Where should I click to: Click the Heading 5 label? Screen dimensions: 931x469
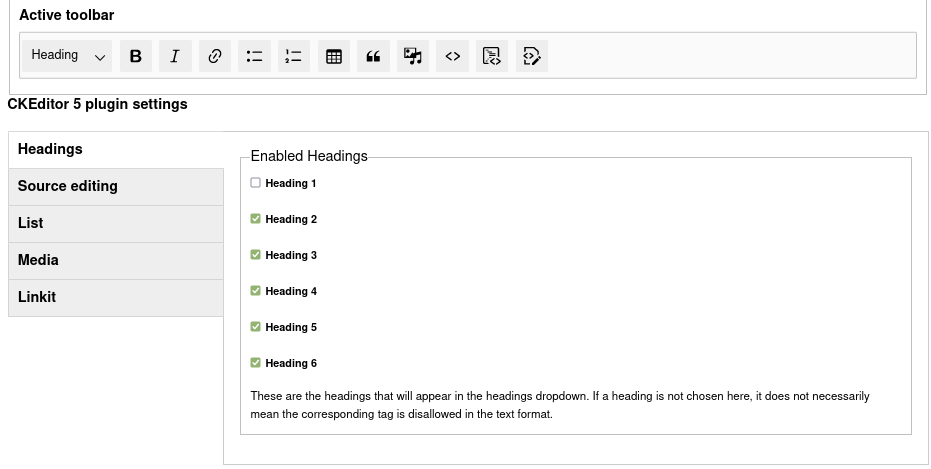click(291, 327)
